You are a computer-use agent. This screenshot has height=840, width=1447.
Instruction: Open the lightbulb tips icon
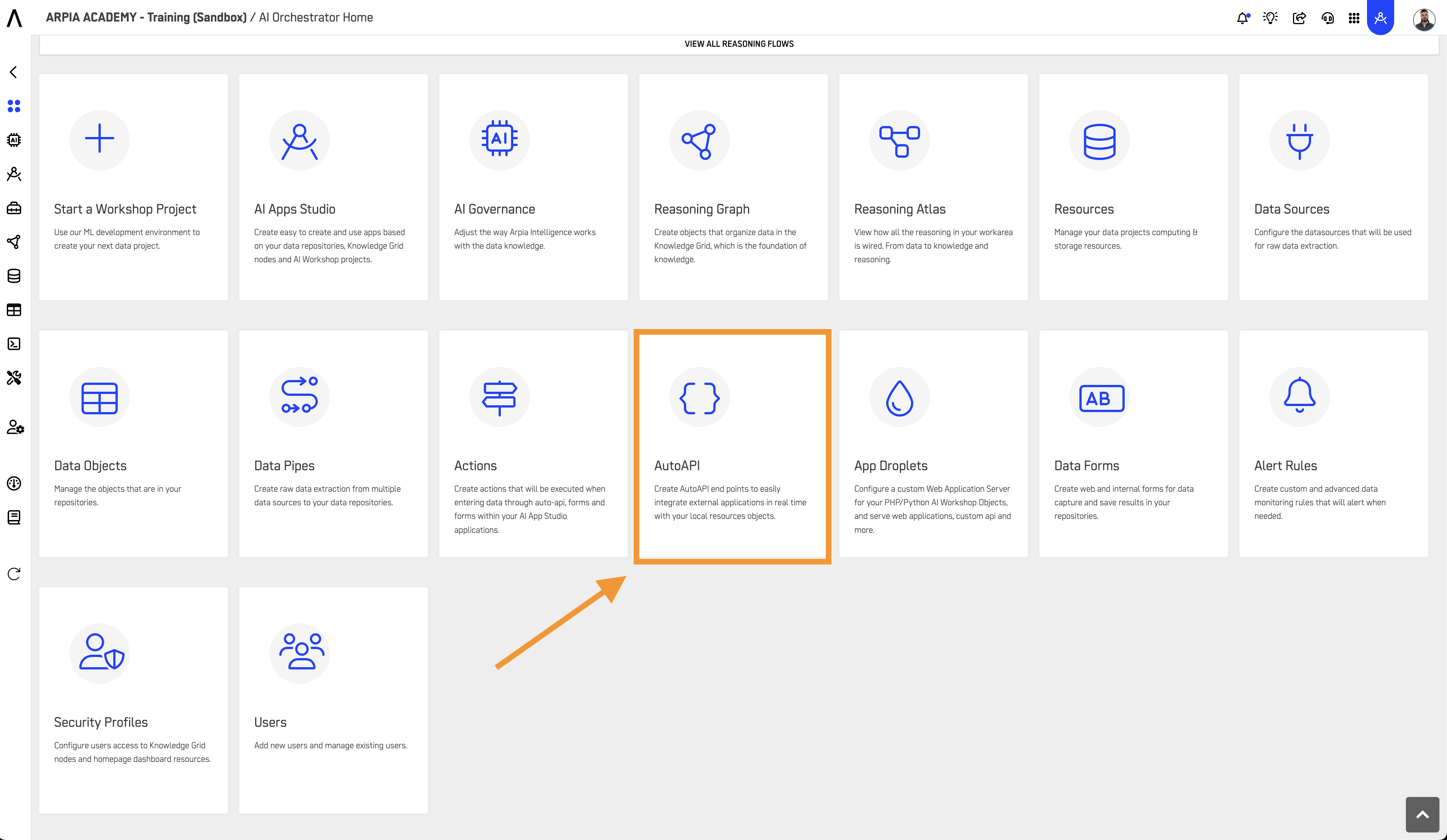[x=1270, y=18]
